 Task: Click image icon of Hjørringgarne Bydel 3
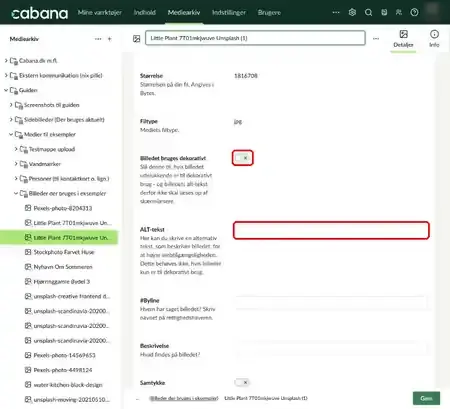[x=28, y=281]
